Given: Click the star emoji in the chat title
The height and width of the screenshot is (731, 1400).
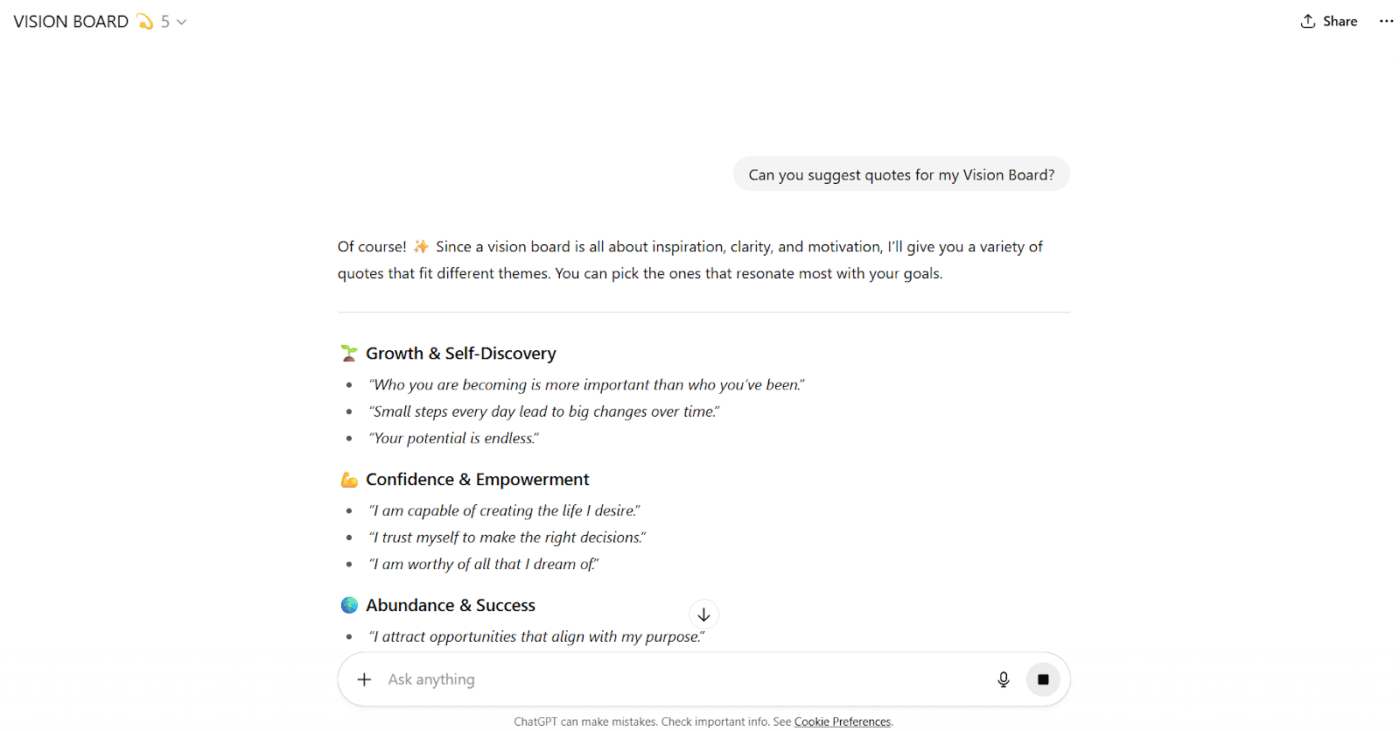Looking at the screenshot, I should pos(145,21).
